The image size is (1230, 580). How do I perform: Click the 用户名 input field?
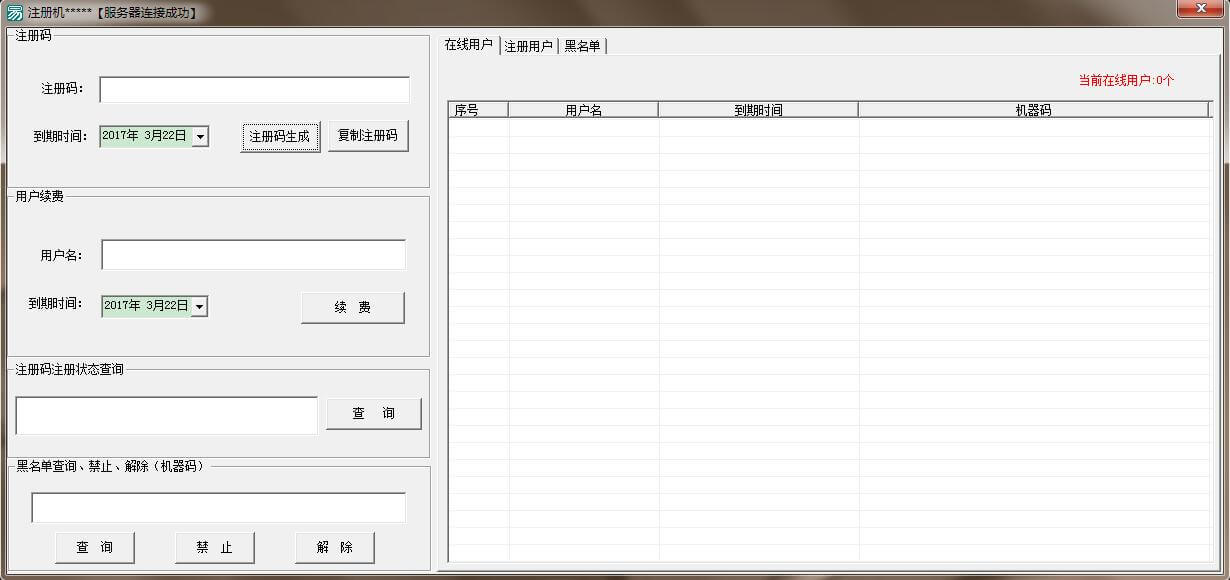tap(254, 254)
